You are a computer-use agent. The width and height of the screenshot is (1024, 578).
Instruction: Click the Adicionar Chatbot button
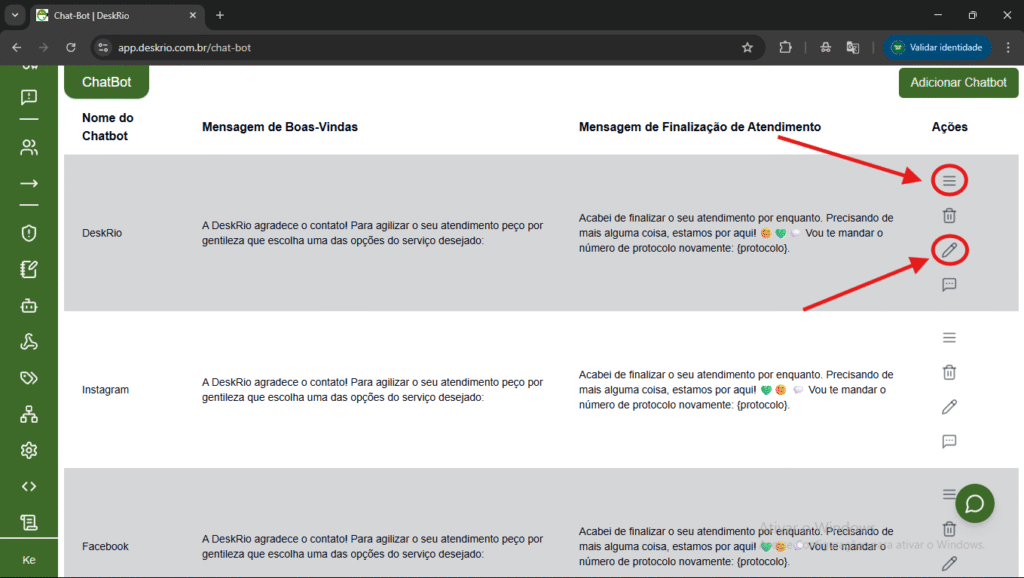958,83
